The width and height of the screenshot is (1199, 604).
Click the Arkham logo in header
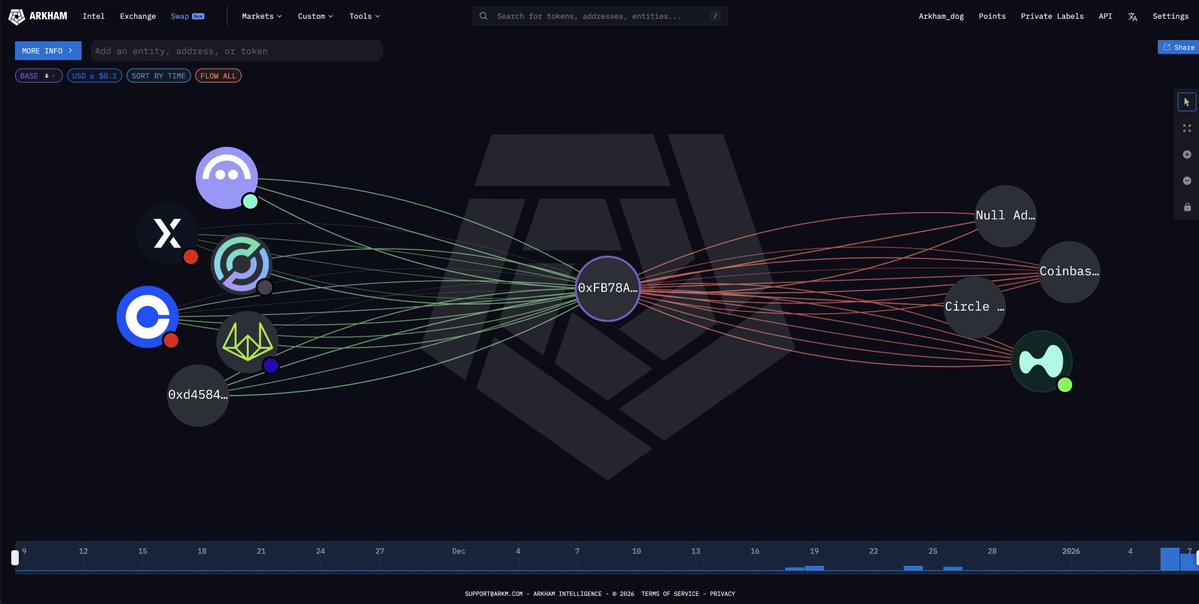[x=39, y=16]
